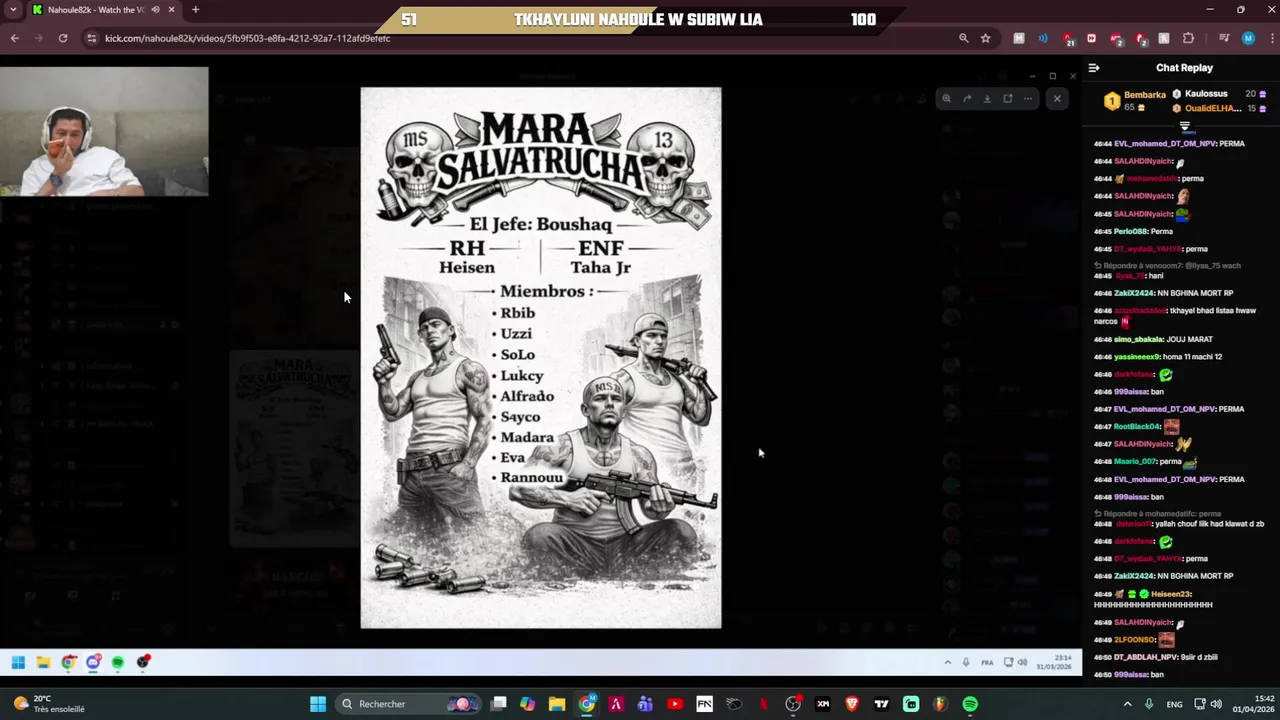The width and height of the screenshot is (1280, 720).
Task: Download the image via viewer toolbar
Action: click(x=987, y=98)
